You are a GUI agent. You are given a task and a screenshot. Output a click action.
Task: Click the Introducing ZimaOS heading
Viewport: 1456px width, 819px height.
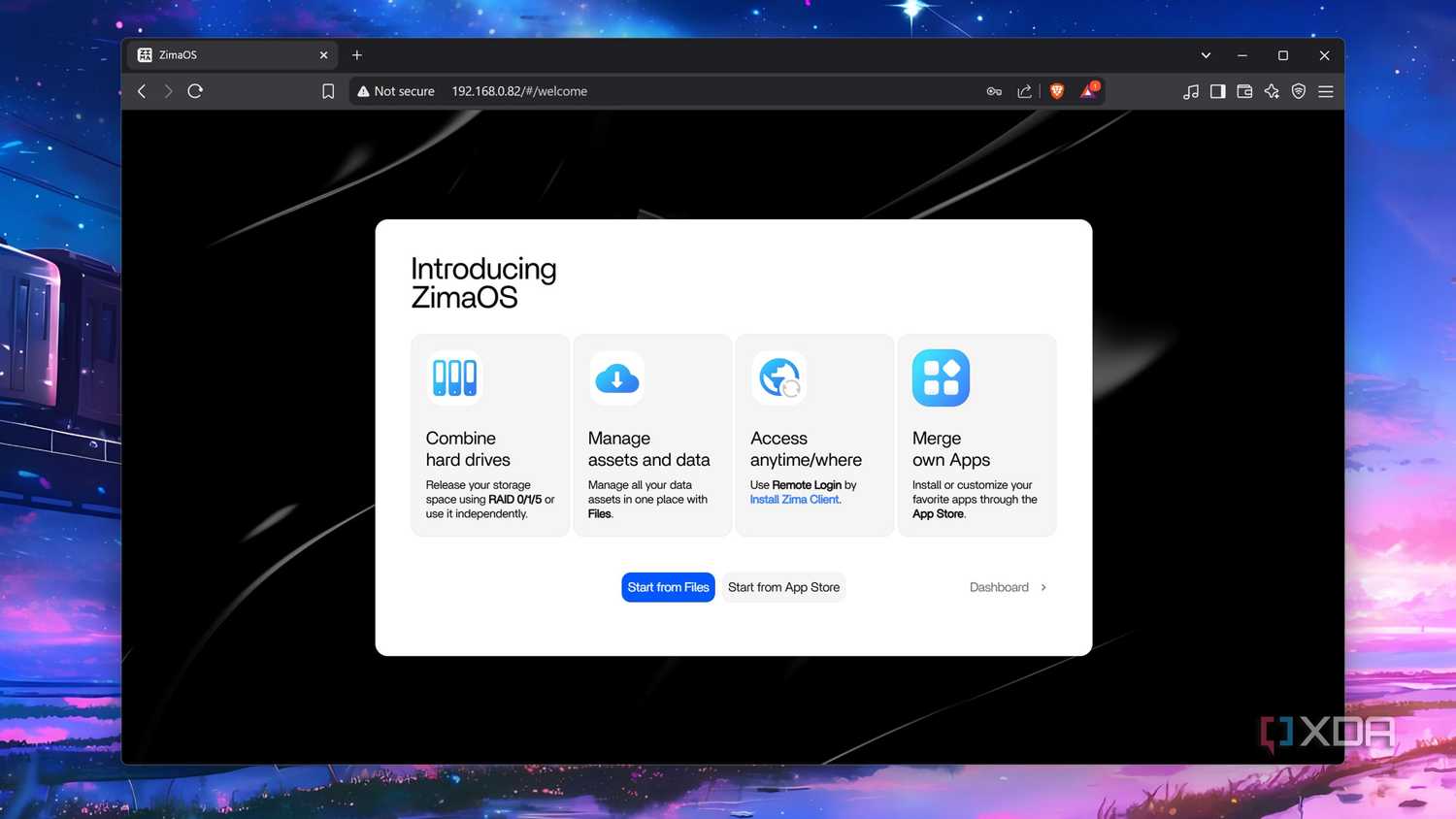point(483,282)
